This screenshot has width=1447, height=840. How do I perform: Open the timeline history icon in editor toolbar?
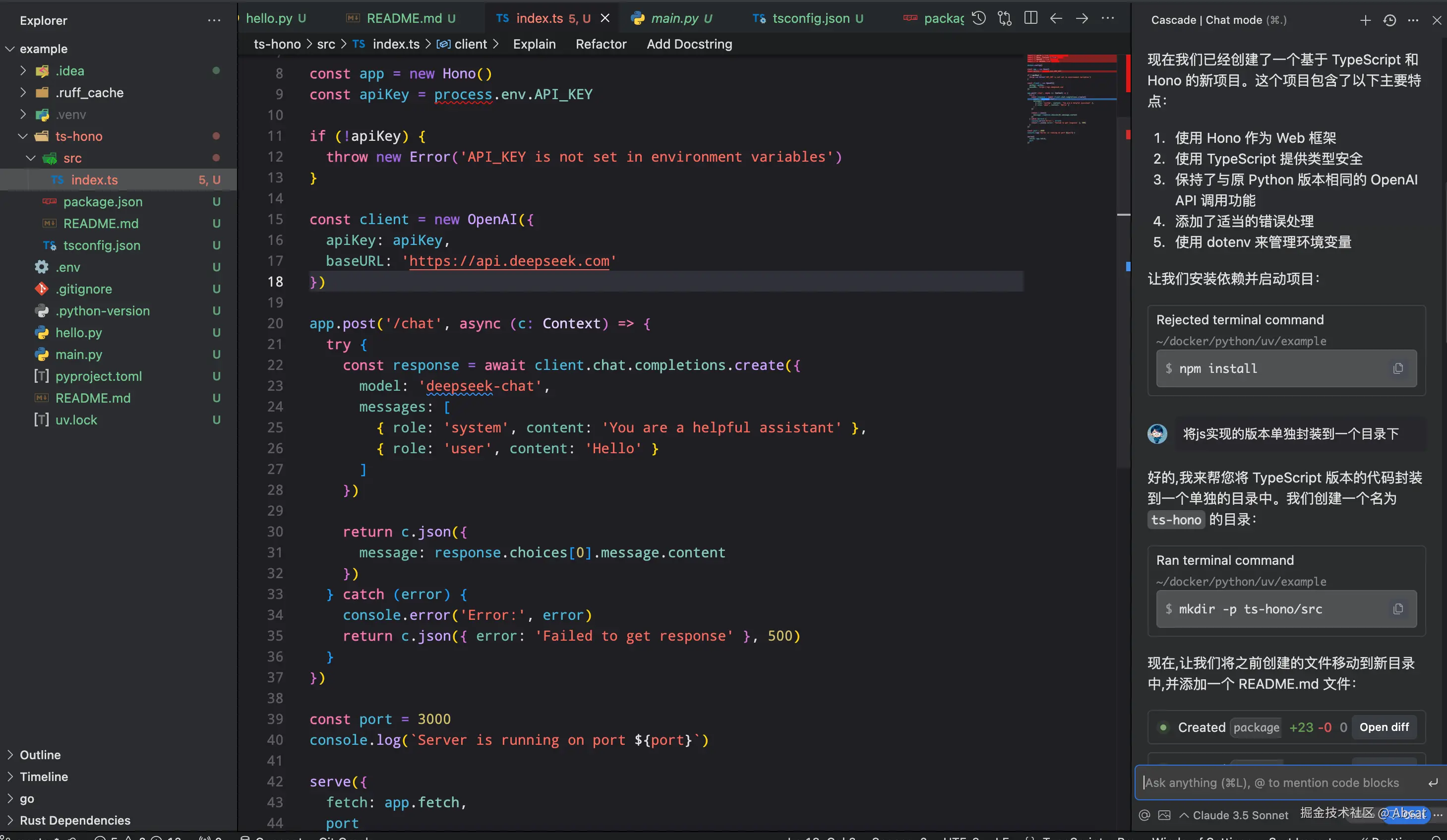pyautogui.click(x=979, y=18)
